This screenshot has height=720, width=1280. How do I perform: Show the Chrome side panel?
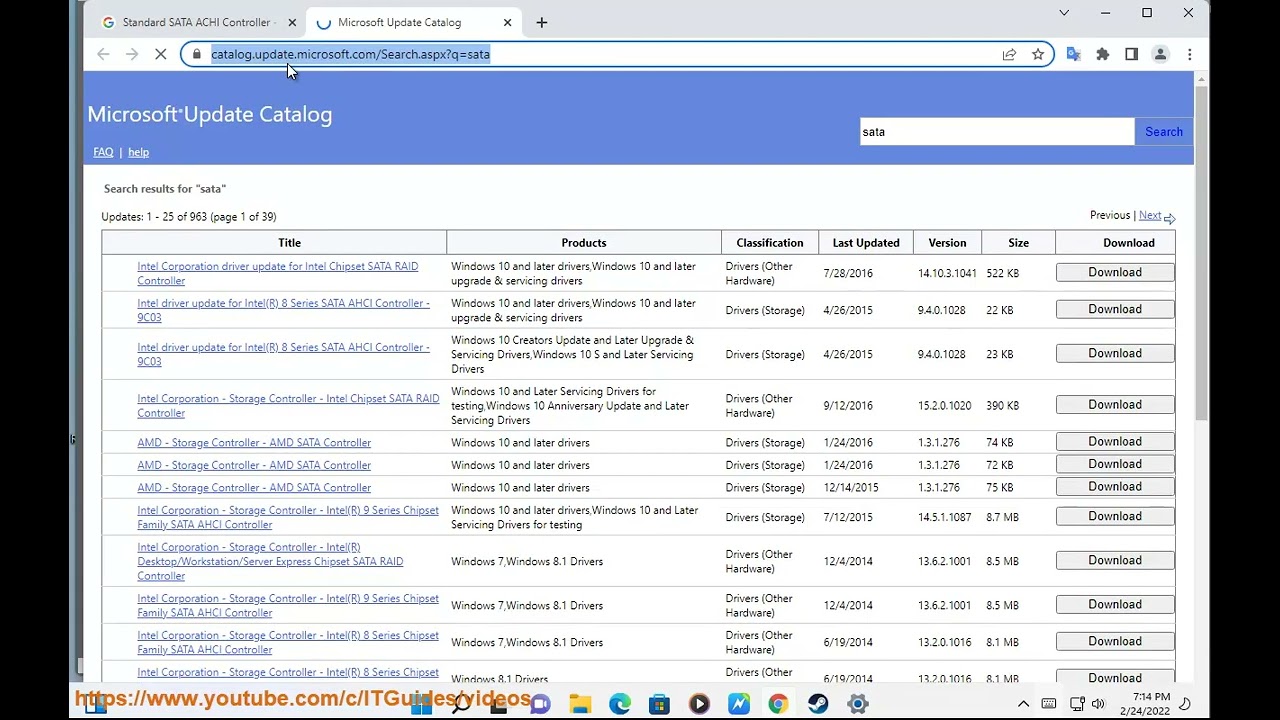[1131, 54]
